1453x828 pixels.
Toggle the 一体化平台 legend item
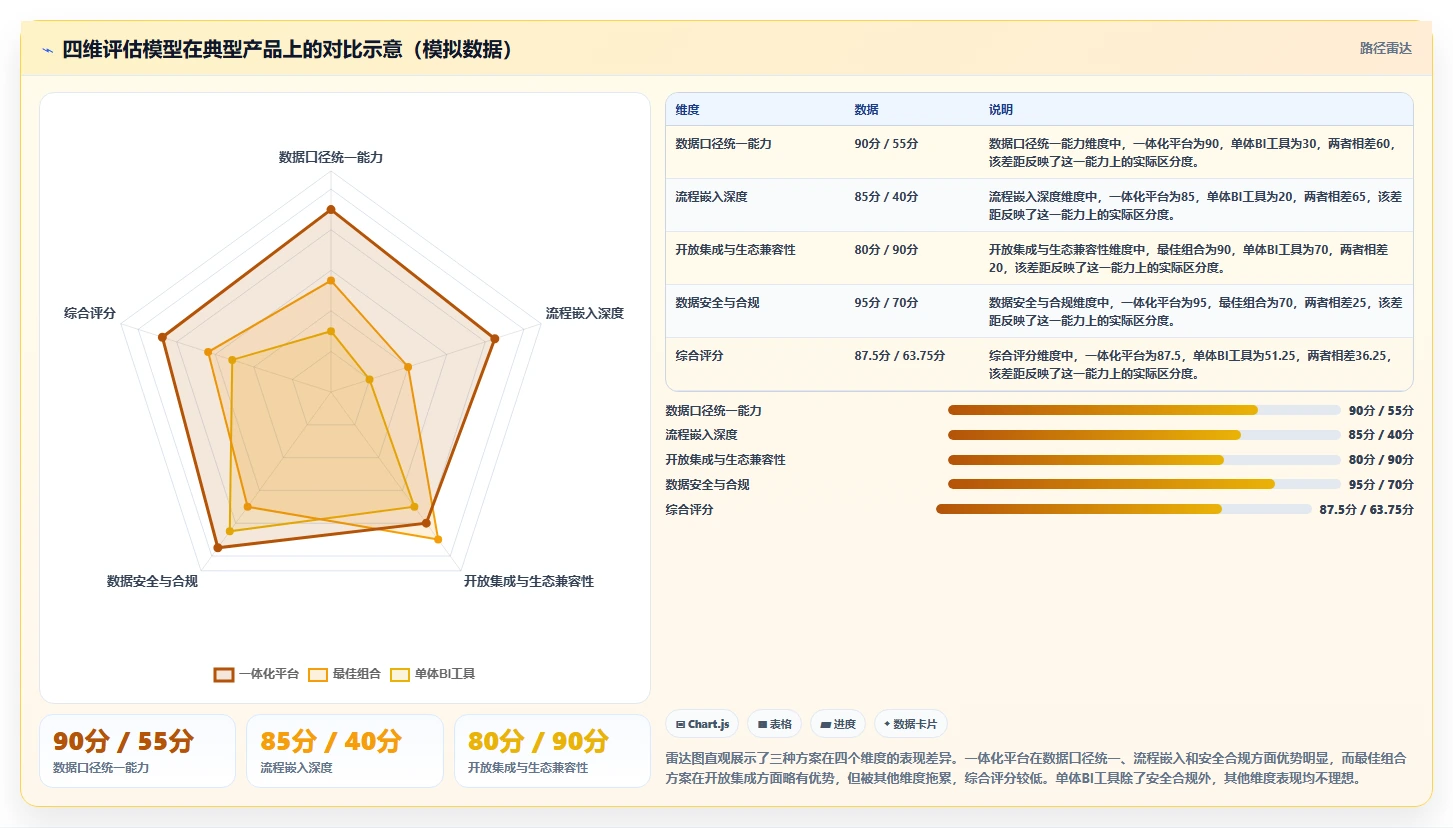click(256, 674)
